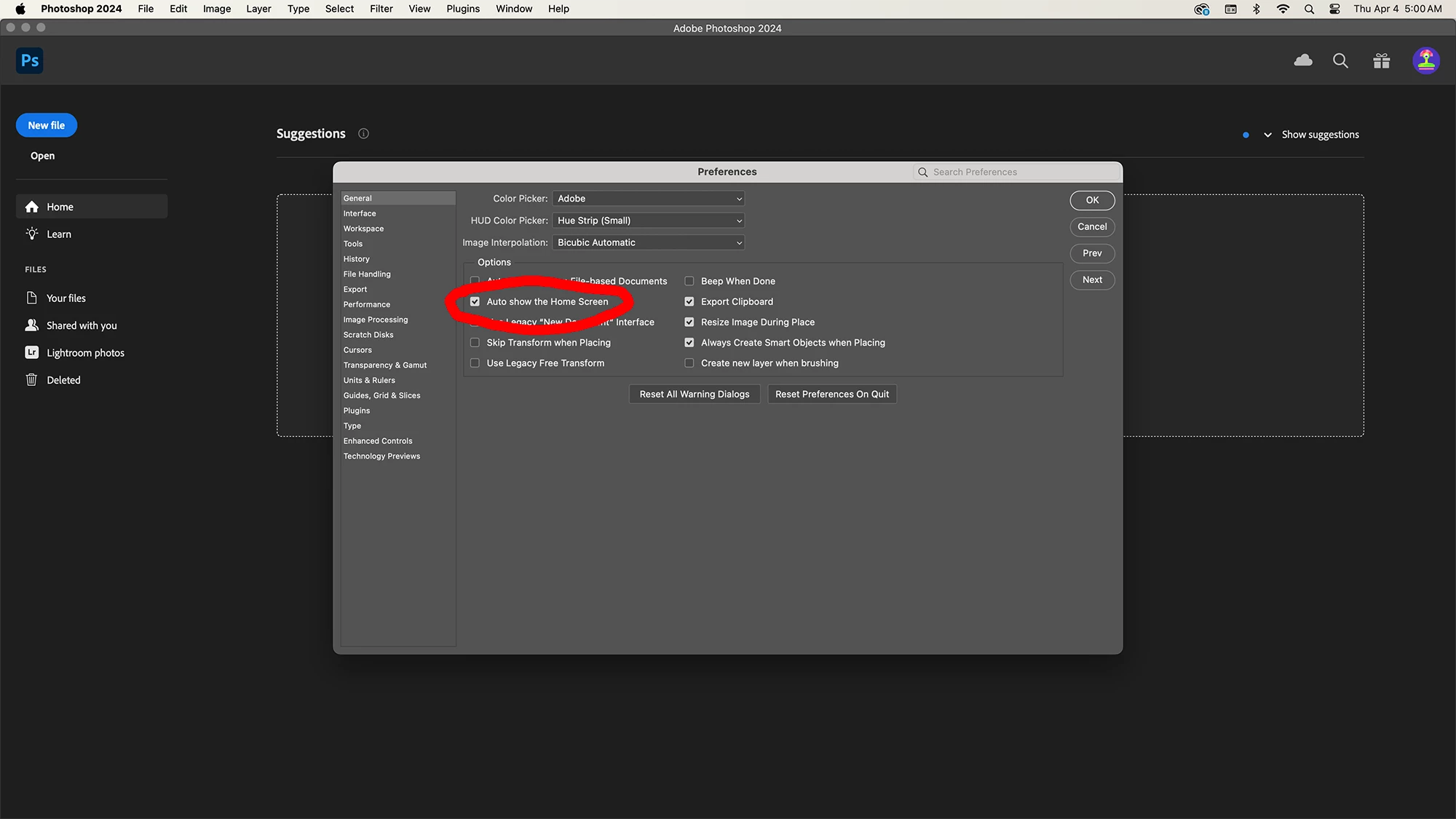
Task: Expand the Image Interpolation dropdown
Action: pyautogui.click(x=648, y=242)
